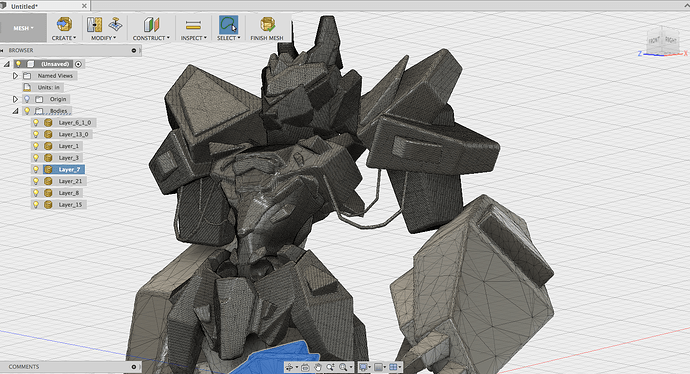Switch to the Untitled* document tab
The width and height of the screenshot is (690, 374).
tap(44, 6)
